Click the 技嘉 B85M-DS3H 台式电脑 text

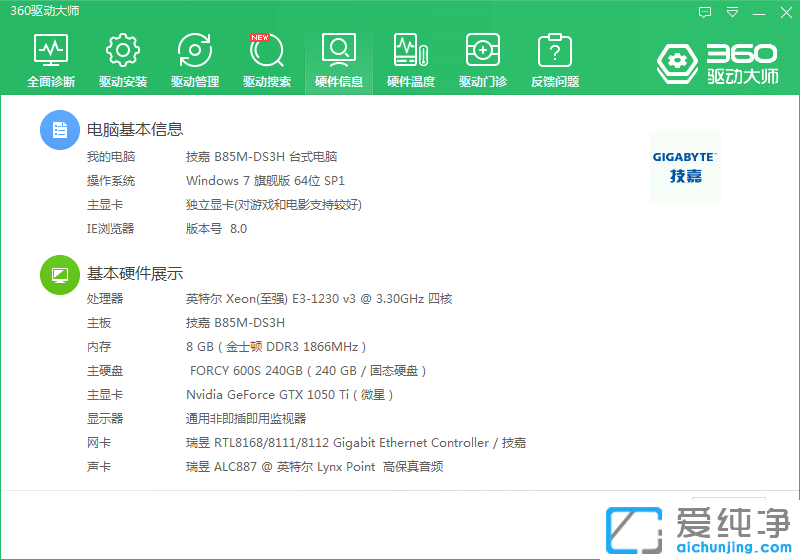tap(261, 157)
